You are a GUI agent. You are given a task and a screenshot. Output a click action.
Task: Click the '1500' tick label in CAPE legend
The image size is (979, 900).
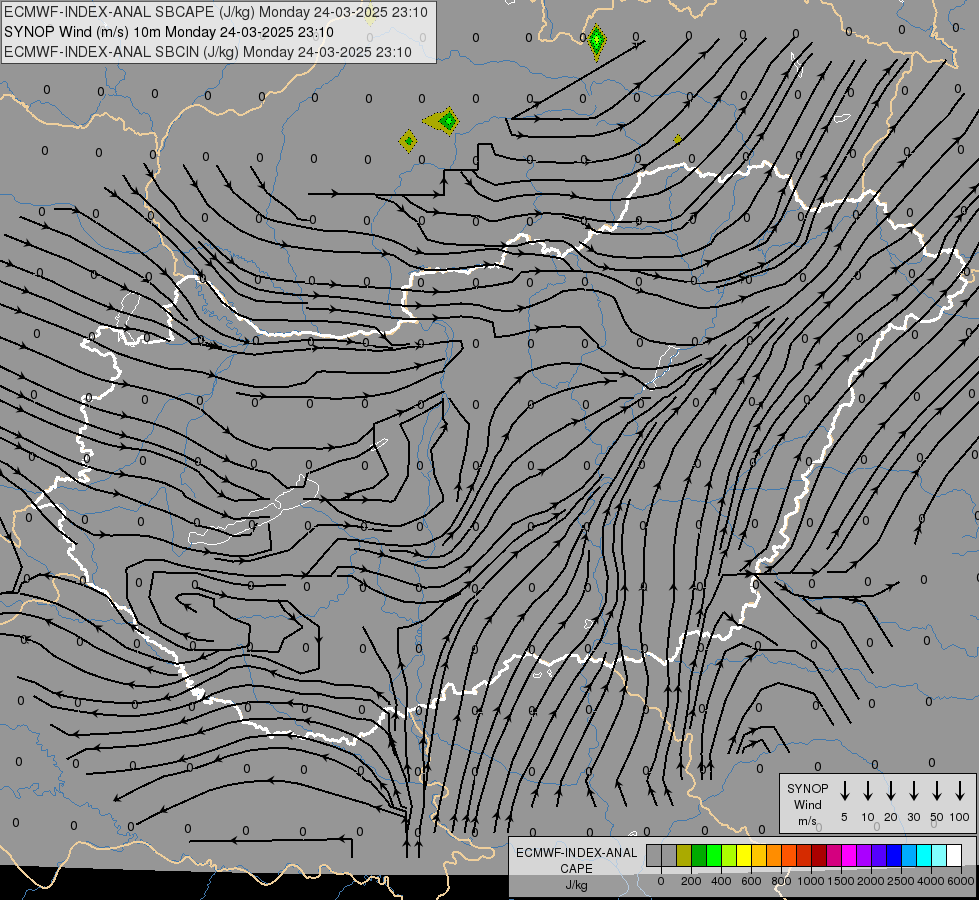(x=840, y=881)
